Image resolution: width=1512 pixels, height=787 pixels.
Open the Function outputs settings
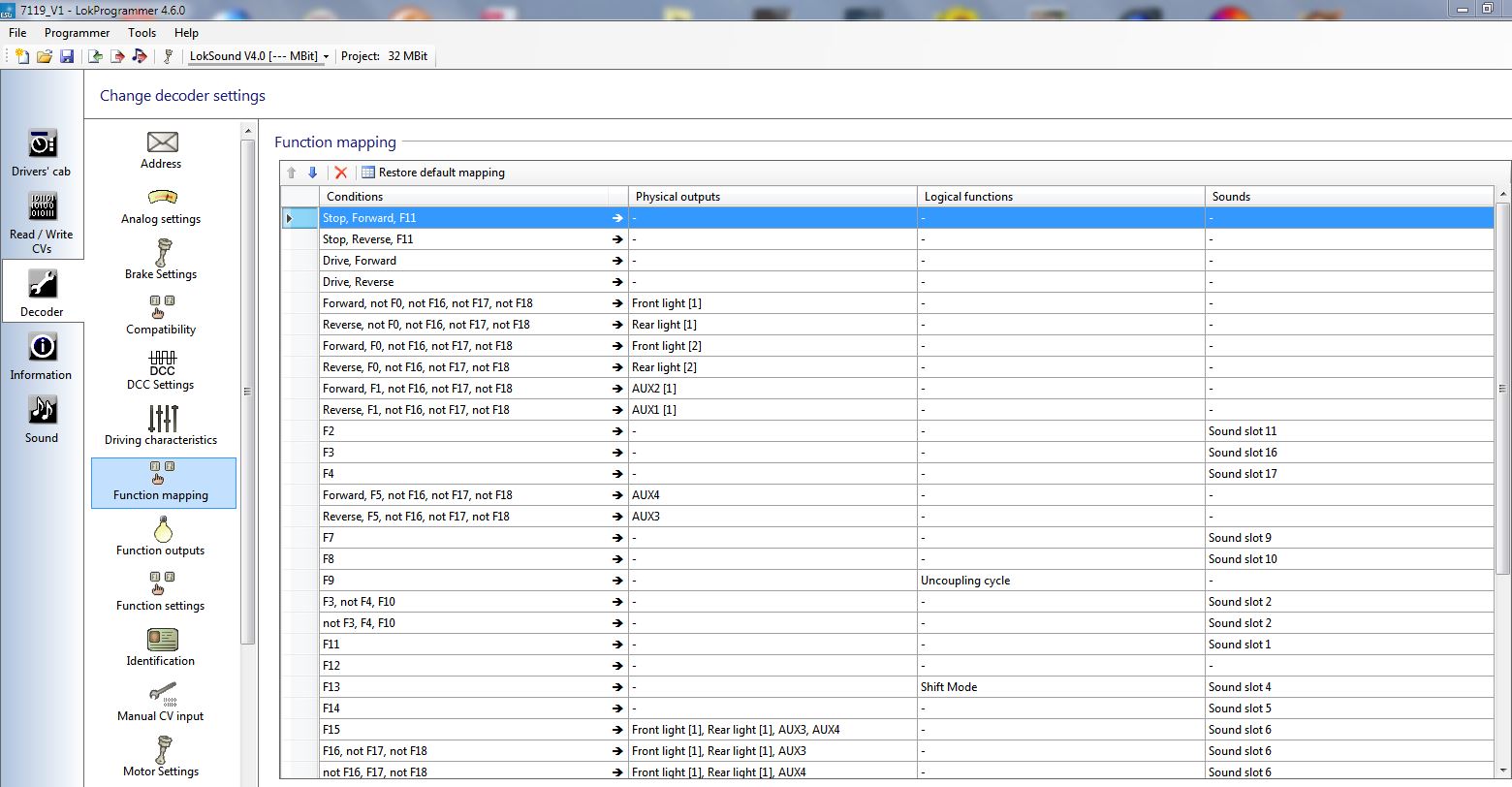coord(161,537)
